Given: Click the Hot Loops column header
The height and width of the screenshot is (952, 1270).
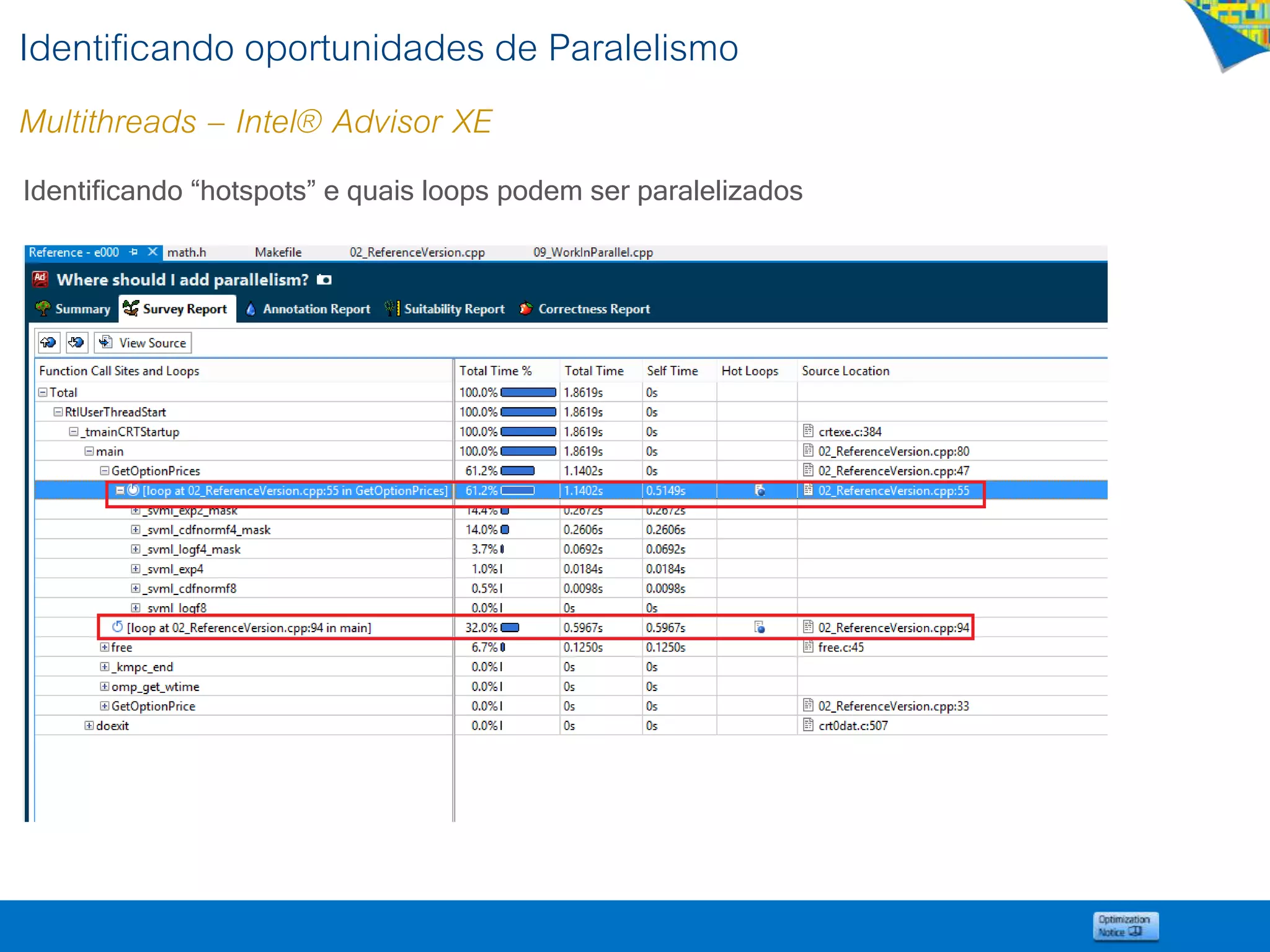Looking at the screenshot, I should 757,371.
